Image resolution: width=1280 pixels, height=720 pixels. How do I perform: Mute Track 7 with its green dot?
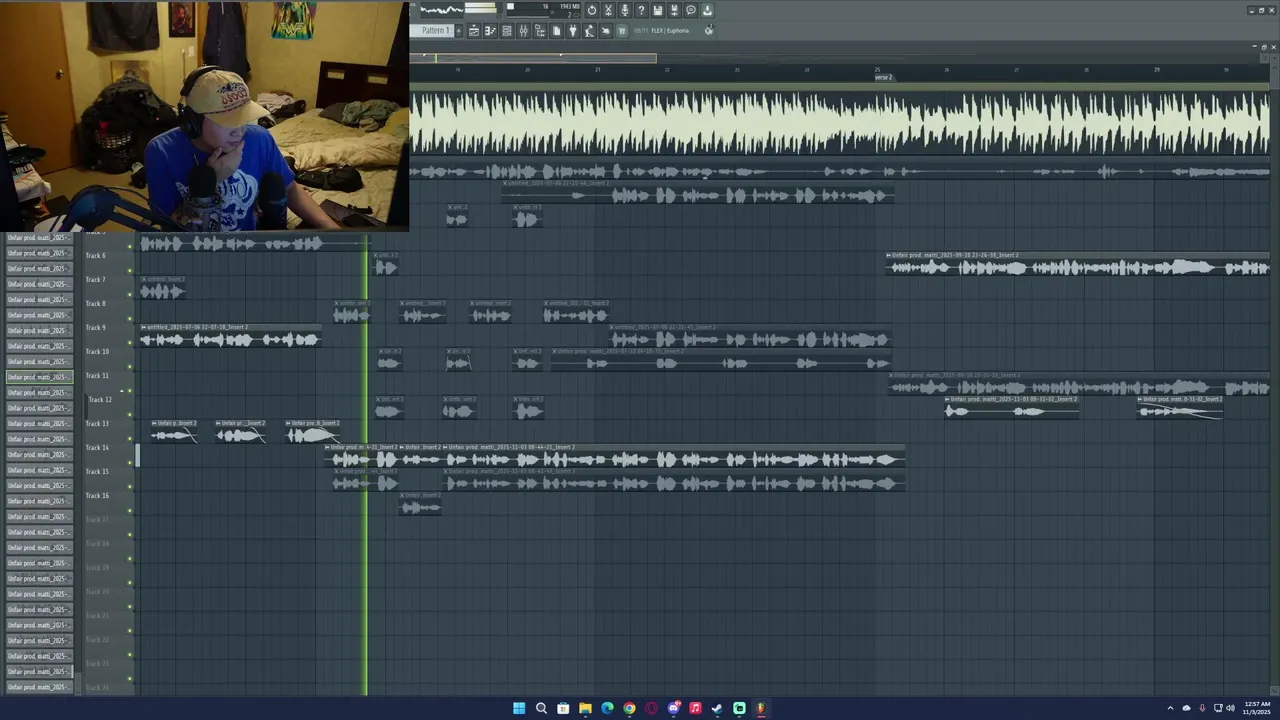130,294
